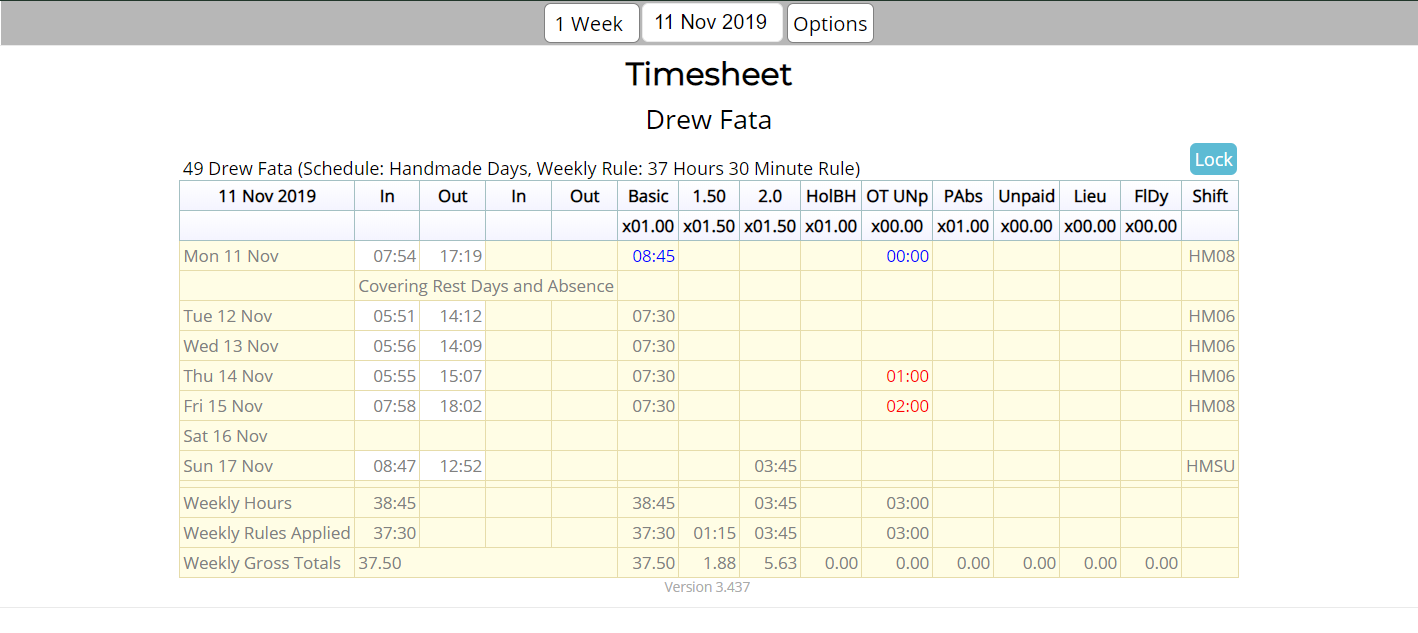This screenshot has width=1418, height=633.
Task: Open the Options menu
Action: pos(830,24)
